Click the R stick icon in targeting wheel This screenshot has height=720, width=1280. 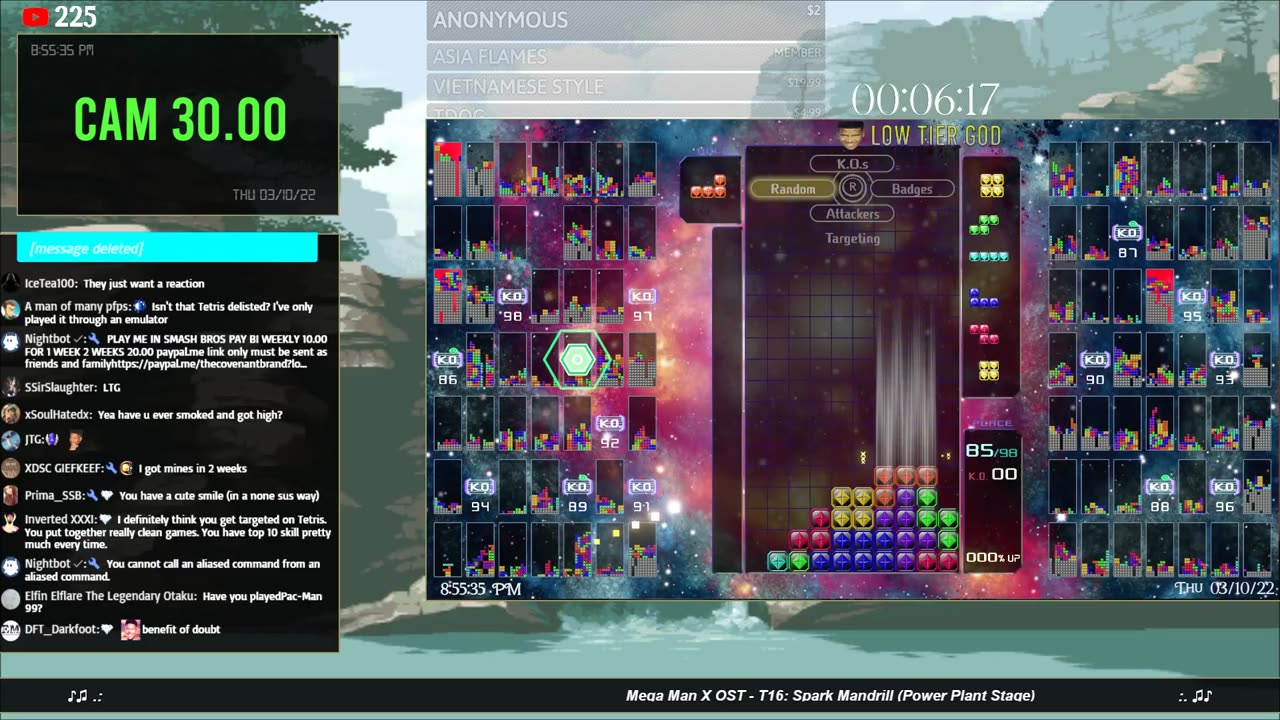point(852,187)
